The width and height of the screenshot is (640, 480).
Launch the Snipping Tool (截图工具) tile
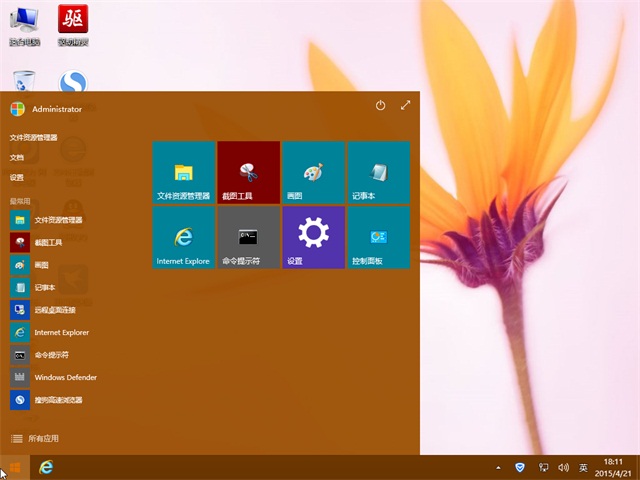click(x=249, y=172)
